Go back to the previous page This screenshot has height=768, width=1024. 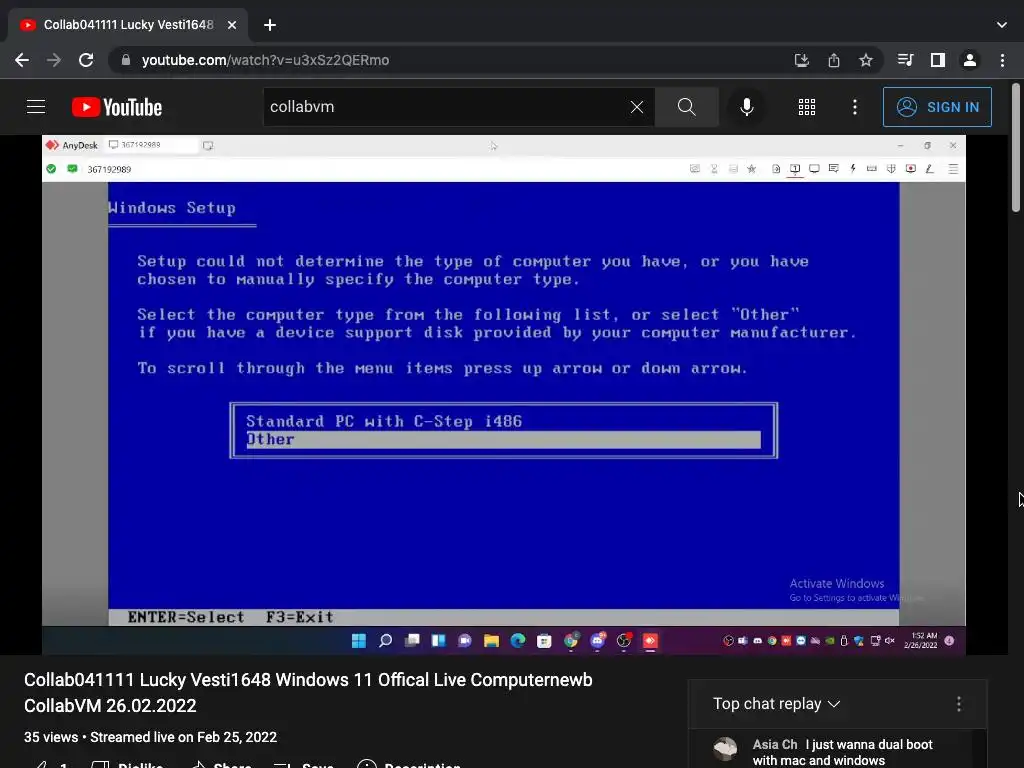tap(22, 60)
